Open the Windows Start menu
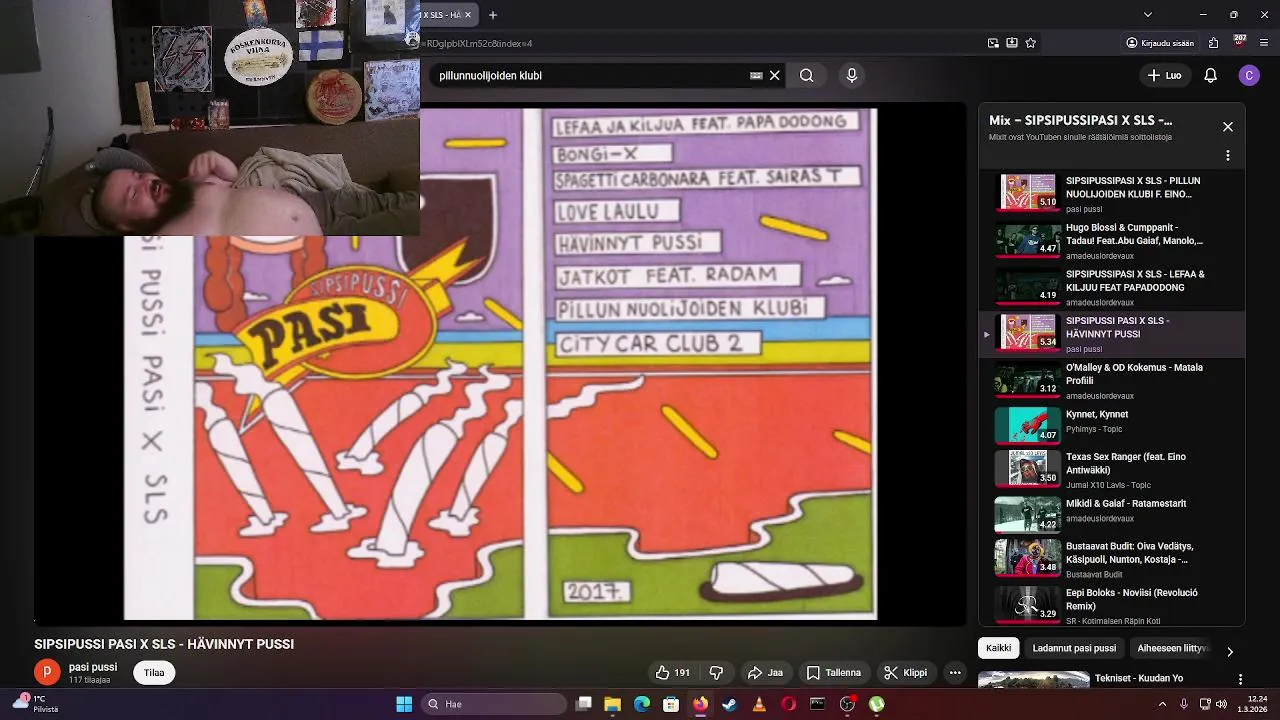This screenshot has height=720, width=1280. pos(404,704)
